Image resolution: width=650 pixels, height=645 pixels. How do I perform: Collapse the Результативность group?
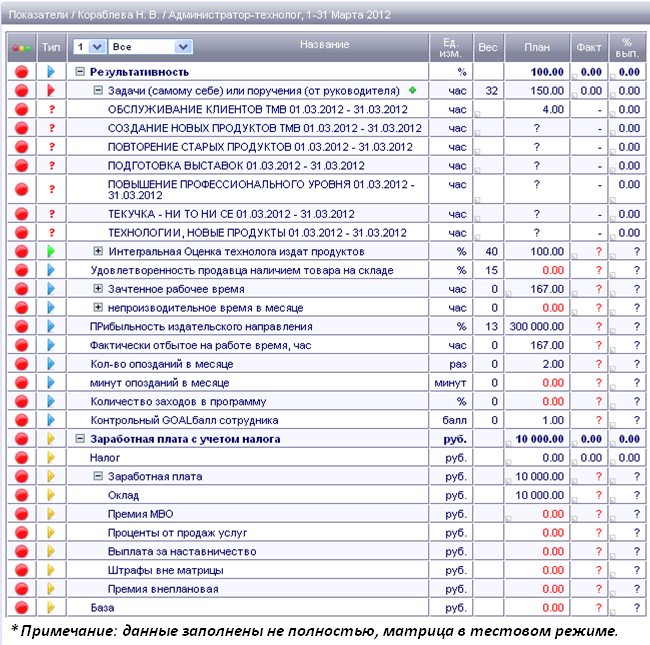(x=80, y=72)
